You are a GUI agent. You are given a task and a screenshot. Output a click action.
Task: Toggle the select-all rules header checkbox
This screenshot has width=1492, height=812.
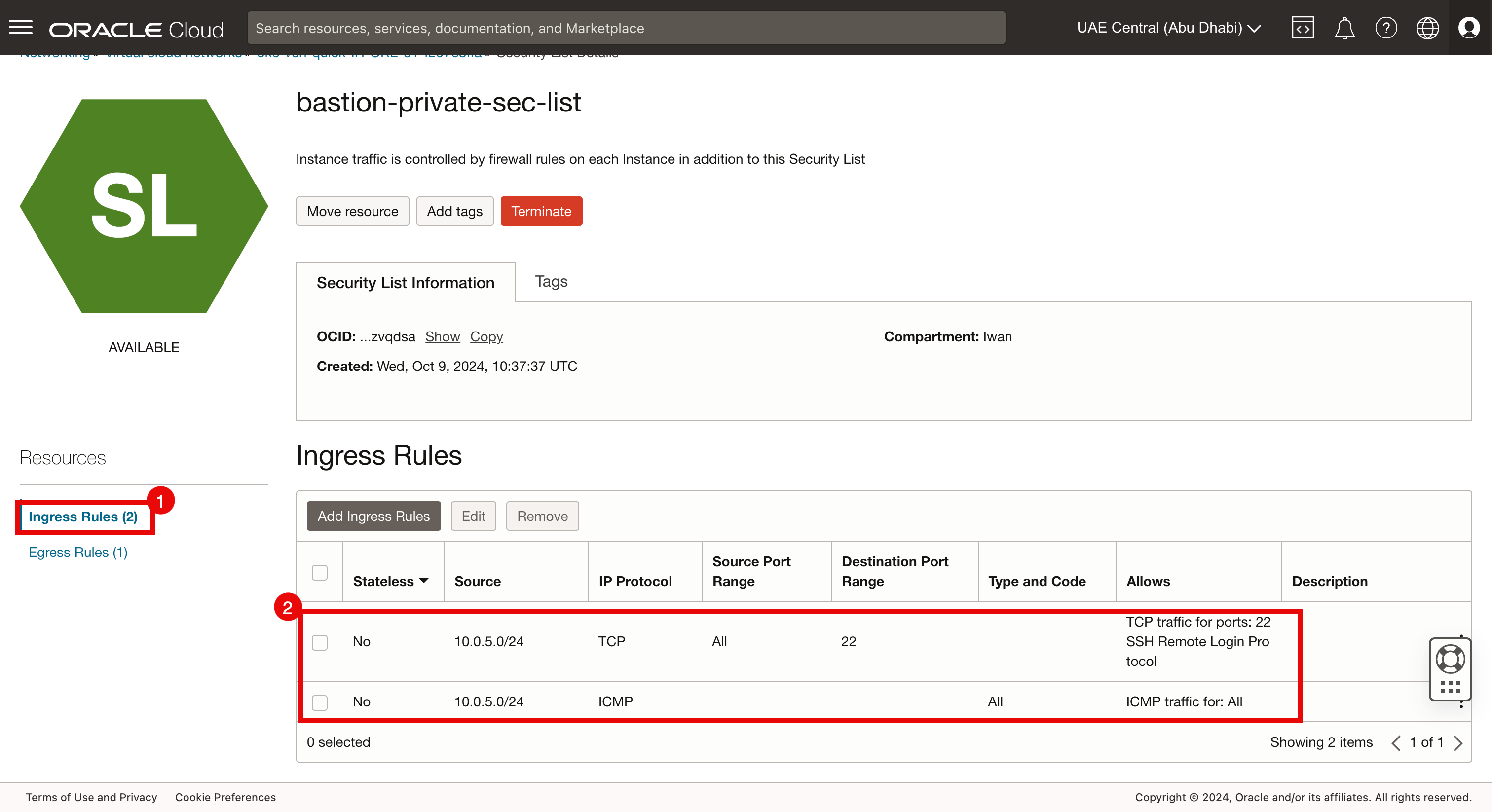(x=320, y=572)
